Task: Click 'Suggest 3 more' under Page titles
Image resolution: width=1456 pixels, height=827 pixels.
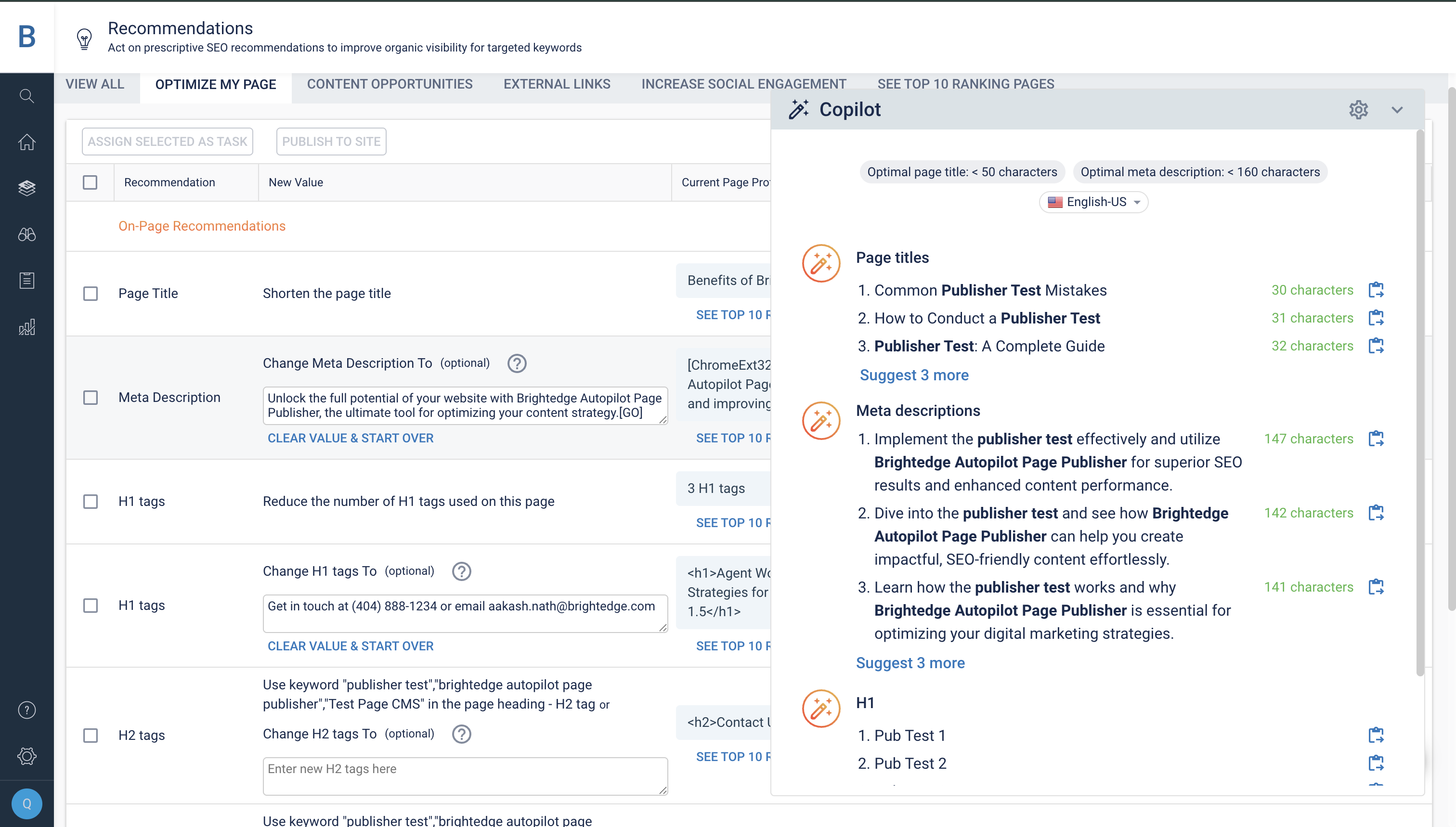Action: pyautogui.click(x=914, y=375)
